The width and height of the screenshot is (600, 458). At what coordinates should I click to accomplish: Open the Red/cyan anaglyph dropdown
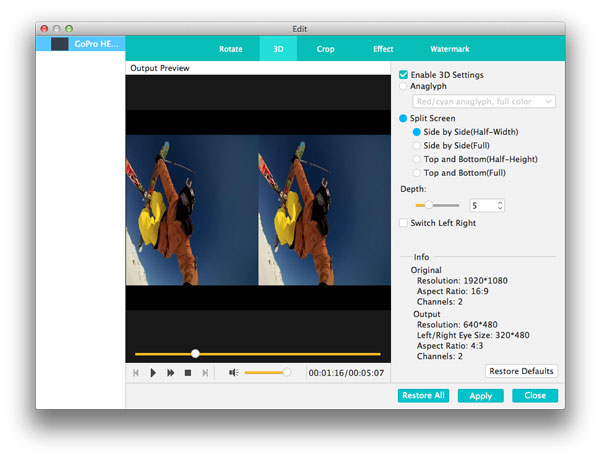[484, 101]
